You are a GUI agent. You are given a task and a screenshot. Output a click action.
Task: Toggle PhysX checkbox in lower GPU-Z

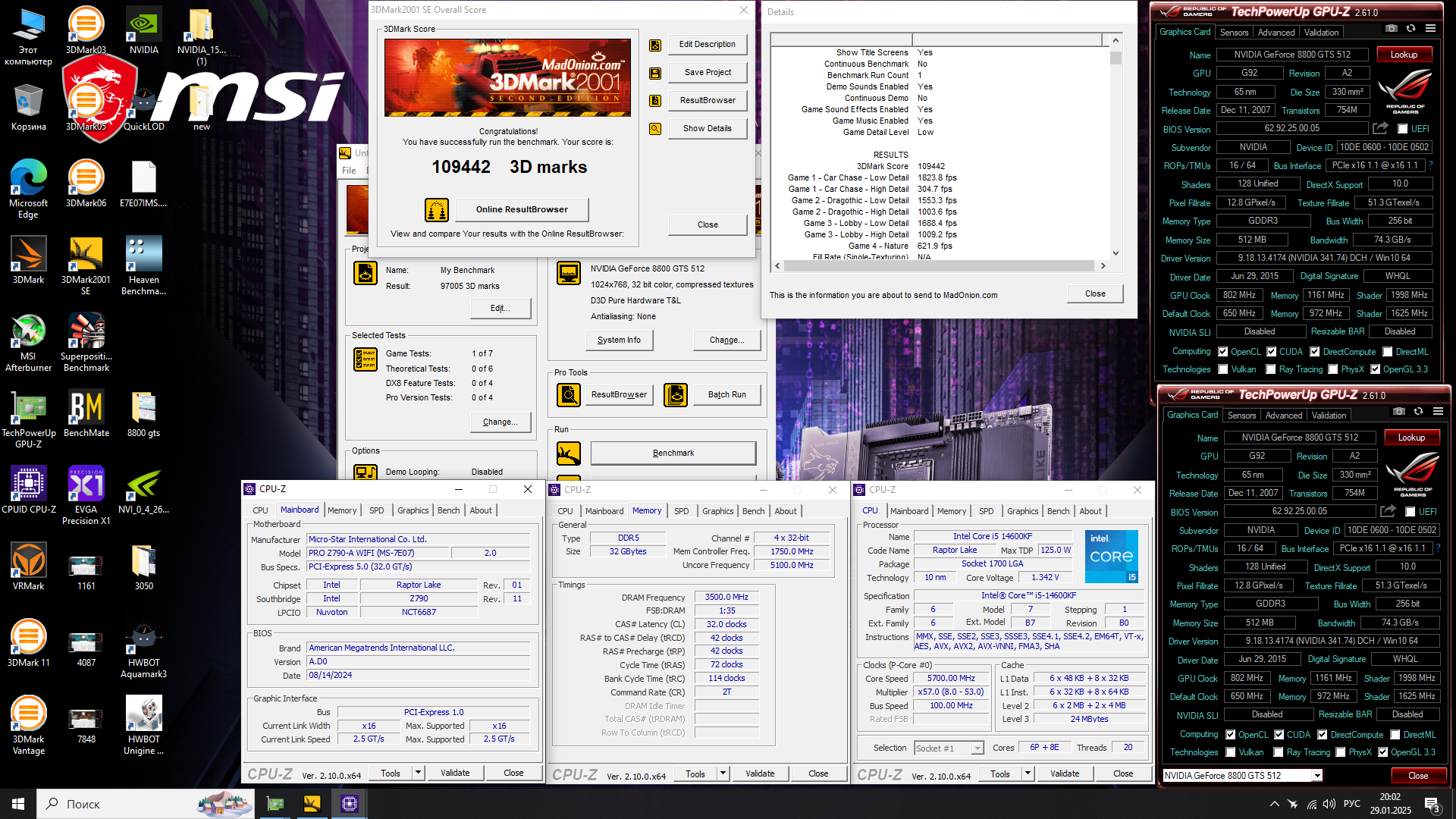click(x=1341, y=752)
